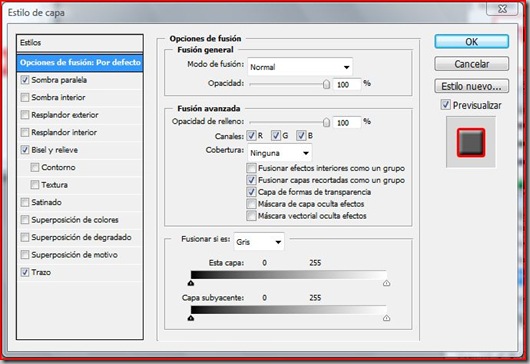Click the Estilo nuevo... button
Screen dimensions: 530x364
click(x=472, y=86)
